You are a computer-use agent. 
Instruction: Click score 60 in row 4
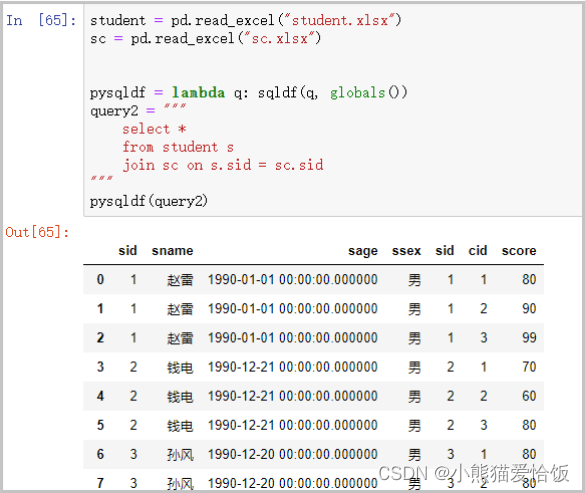(x=529, y=396)
